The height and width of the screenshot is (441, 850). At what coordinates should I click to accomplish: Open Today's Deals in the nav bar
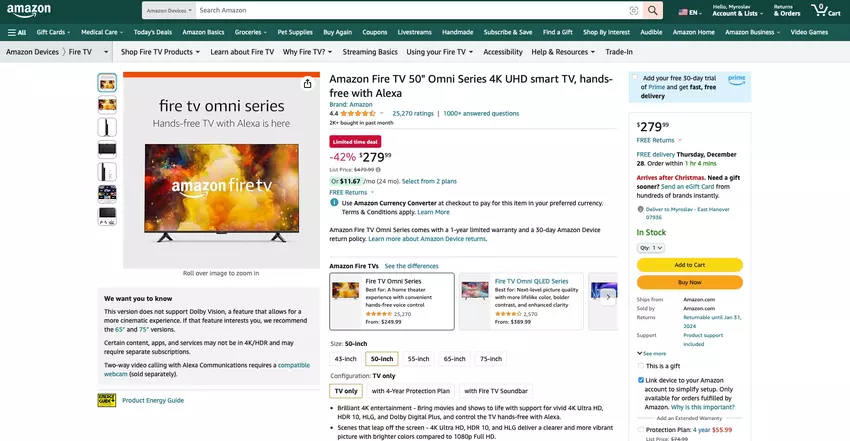153,32
